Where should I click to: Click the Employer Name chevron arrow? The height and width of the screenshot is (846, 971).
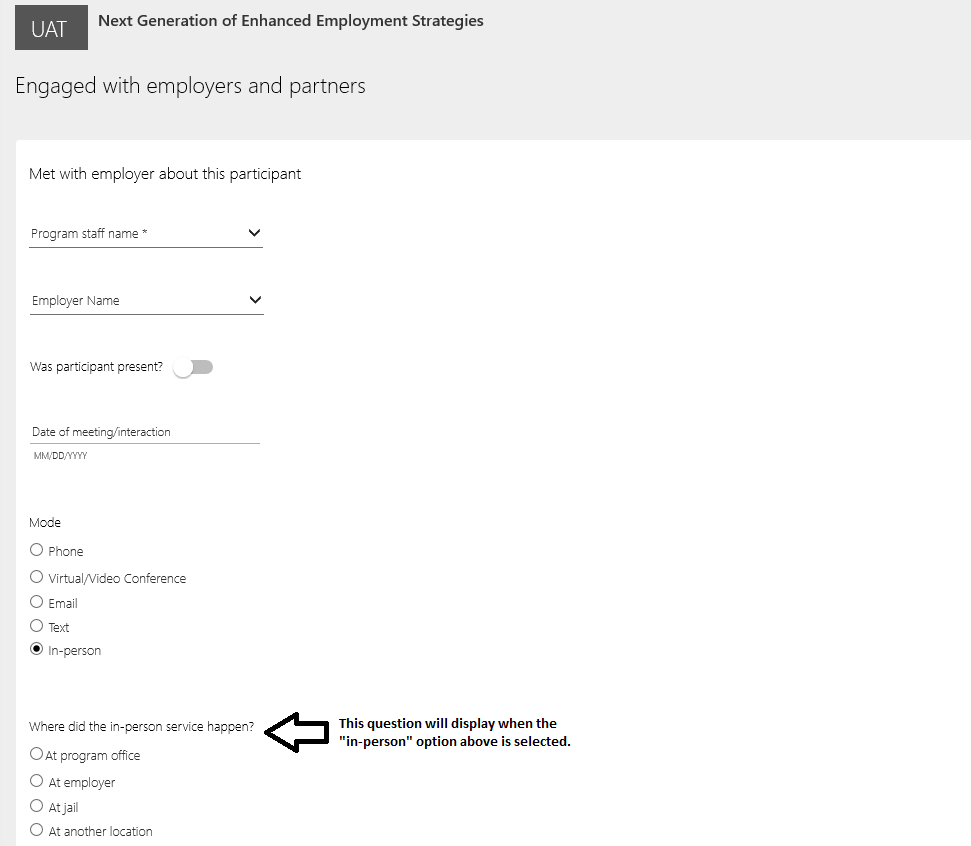pyautogui.click(x=255, y=300)
